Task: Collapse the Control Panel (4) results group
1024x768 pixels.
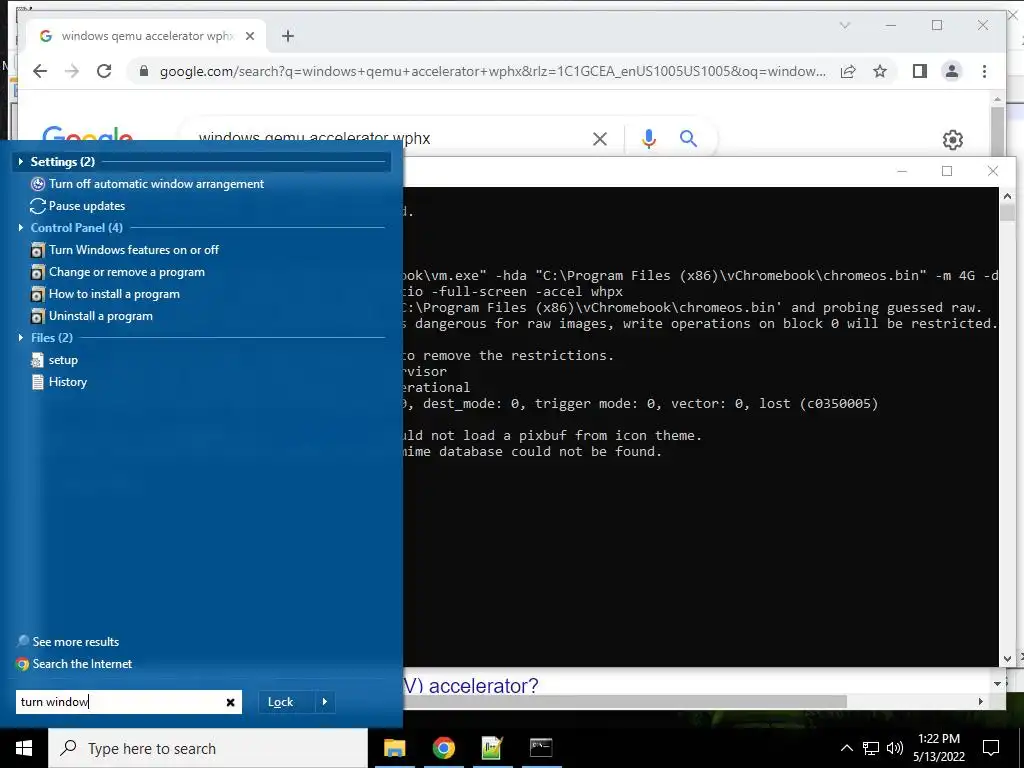Action: click(21, 227)
